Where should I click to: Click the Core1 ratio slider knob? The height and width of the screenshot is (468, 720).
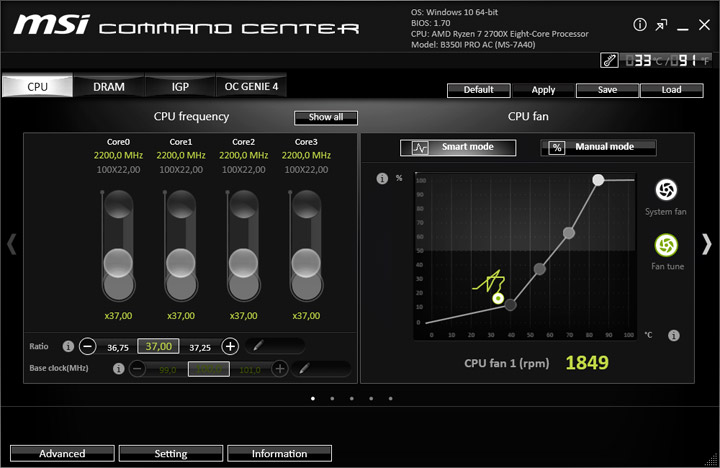pyautogui.click(x=181, y=263)
